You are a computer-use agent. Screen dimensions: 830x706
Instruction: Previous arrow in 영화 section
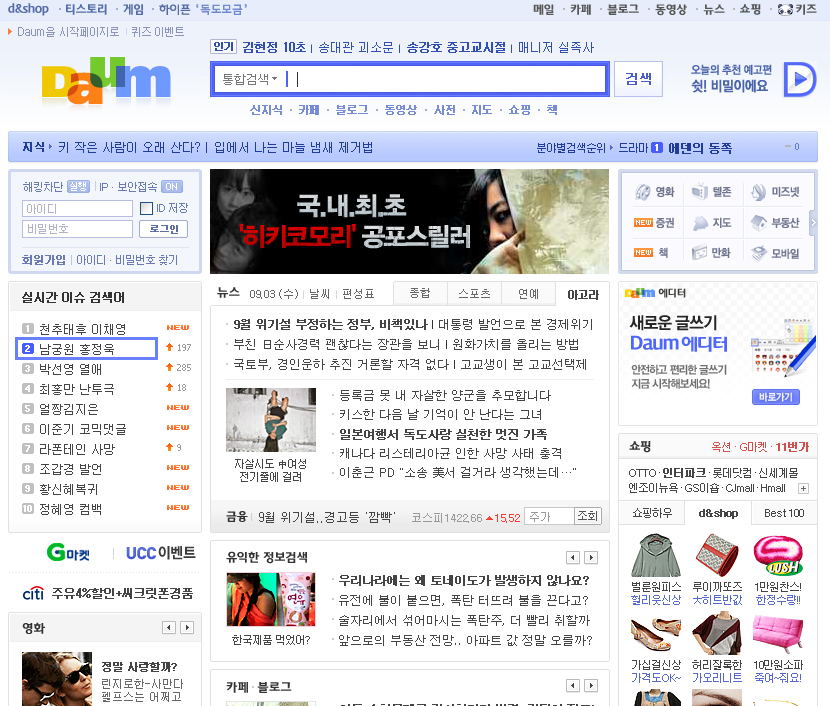tap(169, 628)
